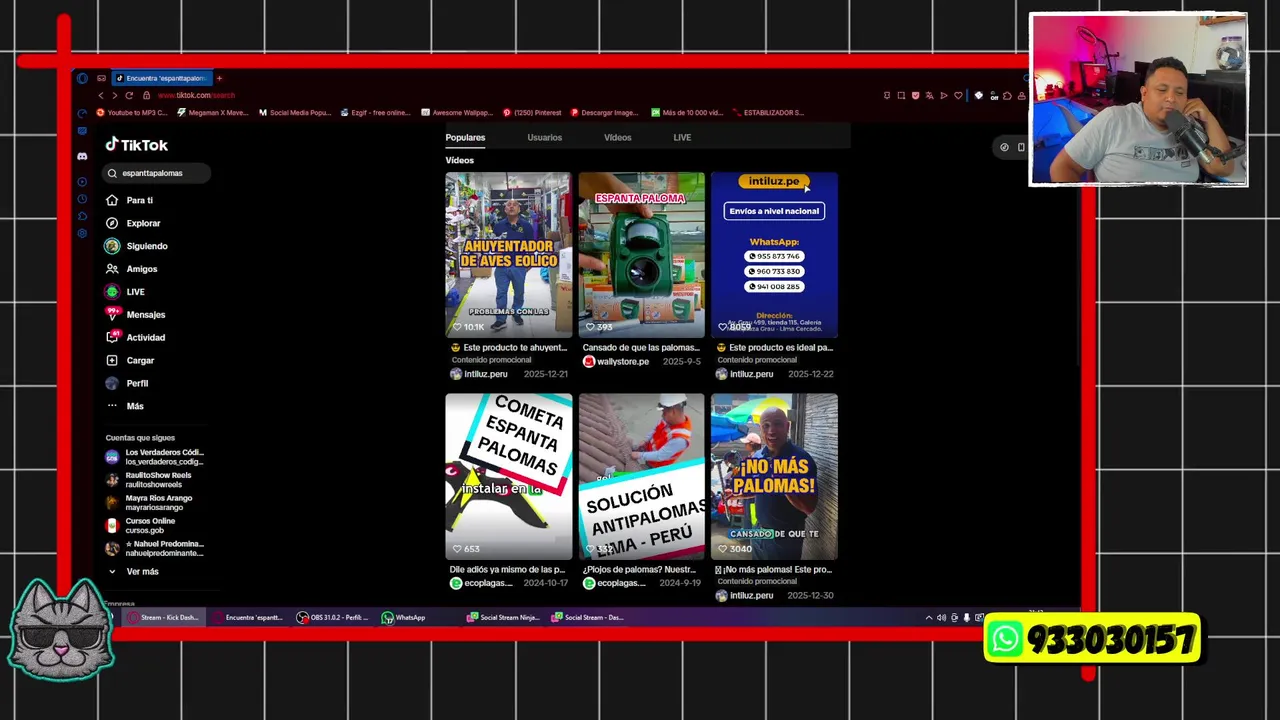This screenshot has height=720, width=1280.
Task: Click the site lock security icon
Action: click(x=147, y=95)
